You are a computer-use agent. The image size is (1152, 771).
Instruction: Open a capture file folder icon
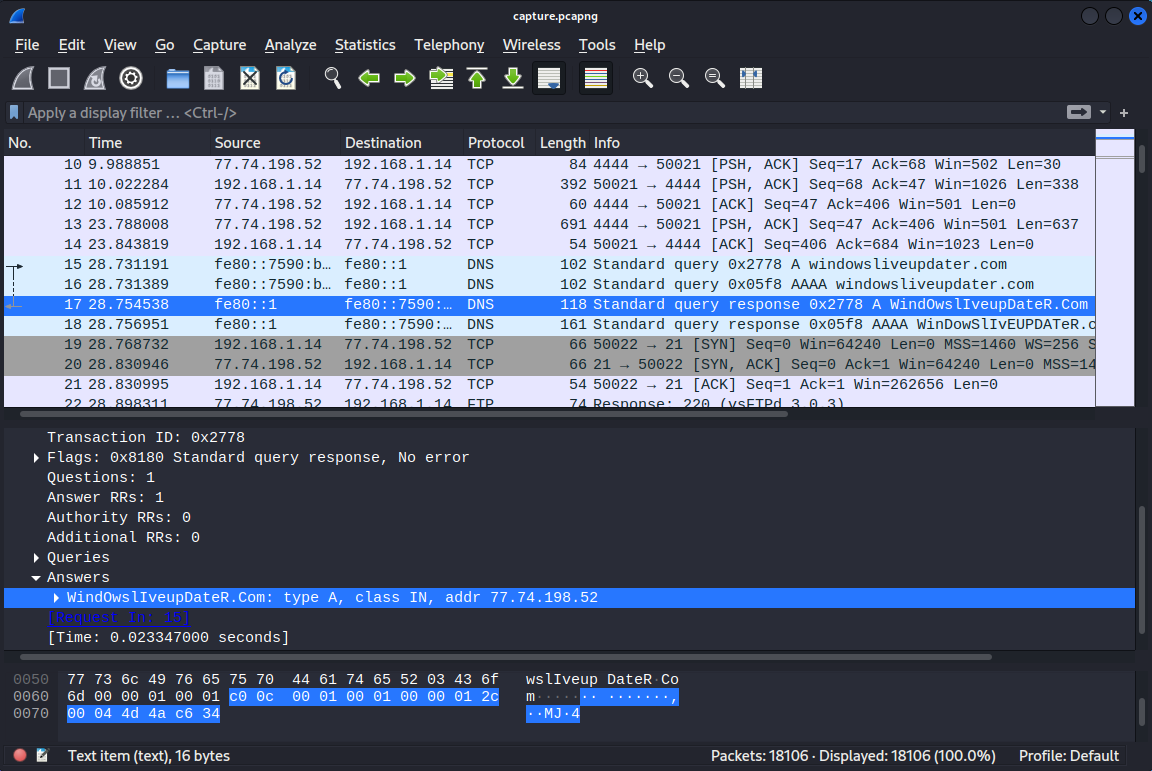178,78
